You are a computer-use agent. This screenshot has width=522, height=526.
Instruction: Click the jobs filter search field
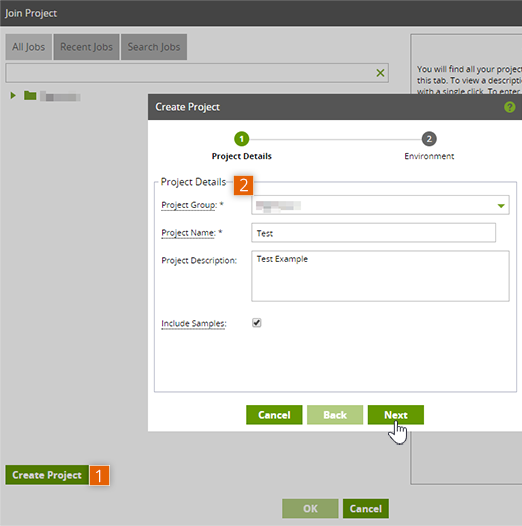197,73
